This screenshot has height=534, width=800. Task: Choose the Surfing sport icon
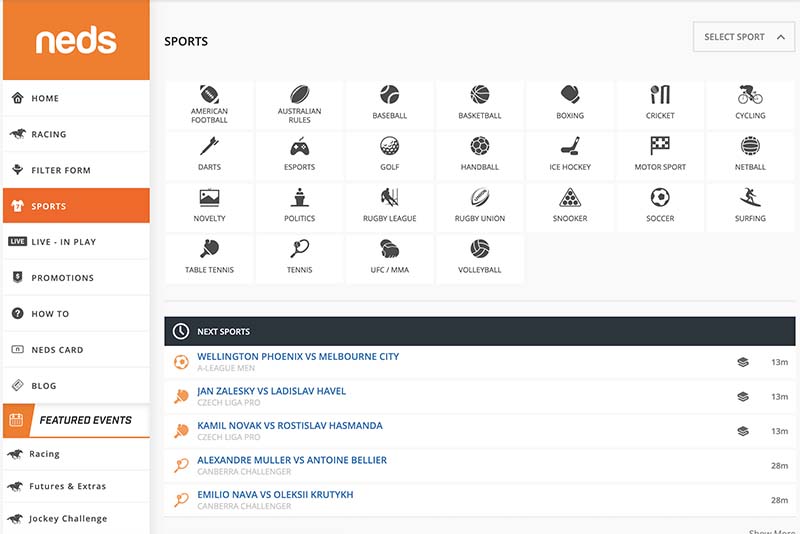tap(750, 198)
